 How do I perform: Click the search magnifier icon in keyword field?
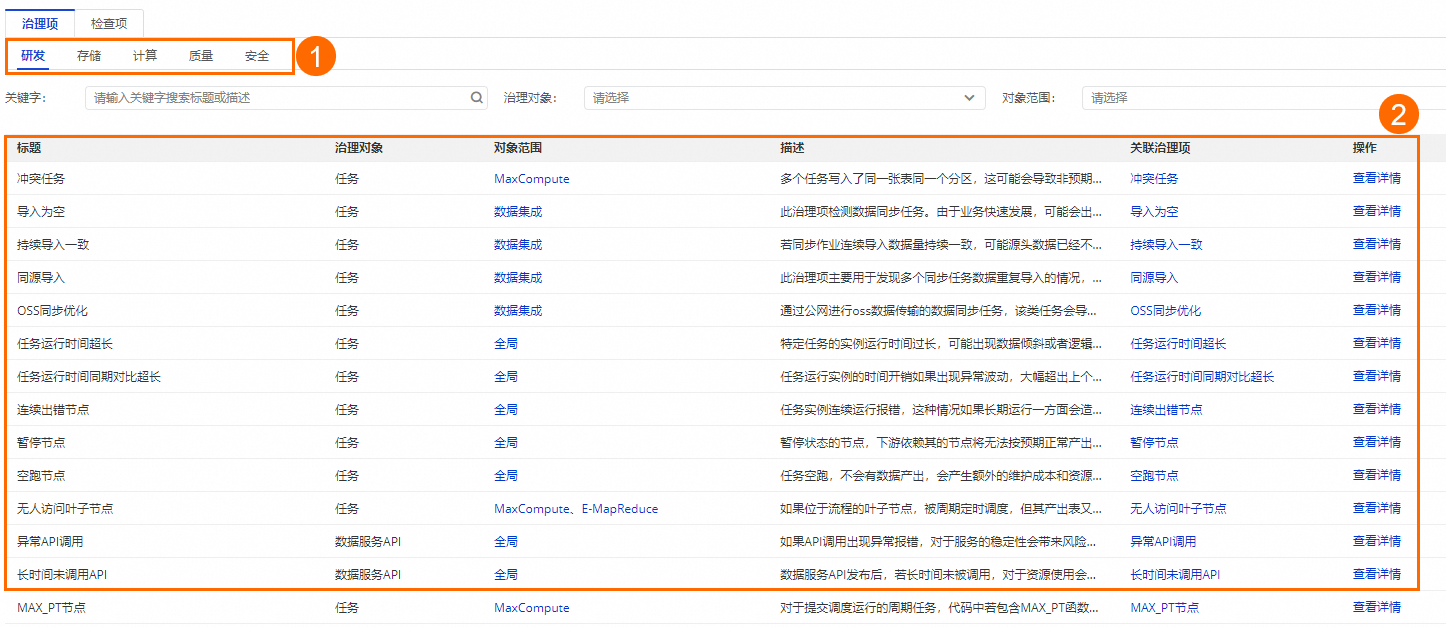477,98
